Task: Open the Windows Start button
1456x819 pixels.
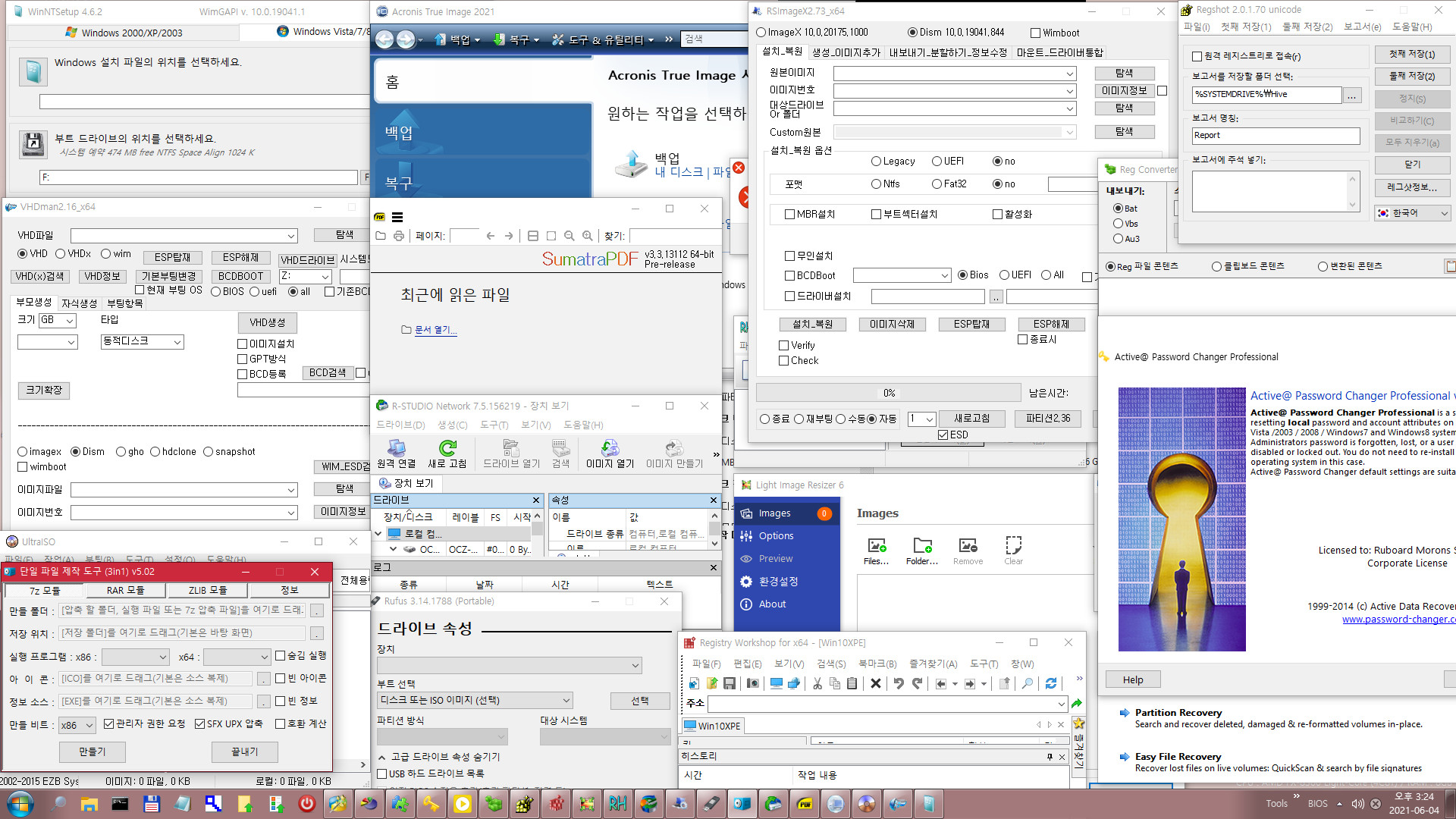Action: tap(20, 803)
